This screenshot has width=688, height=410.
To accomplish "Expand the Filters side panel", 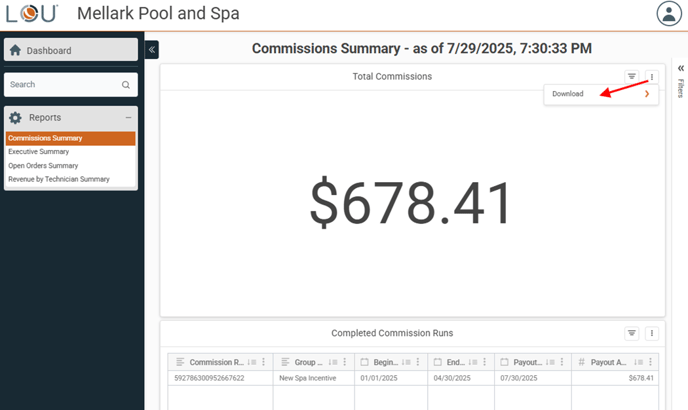I will coord(680,69).
